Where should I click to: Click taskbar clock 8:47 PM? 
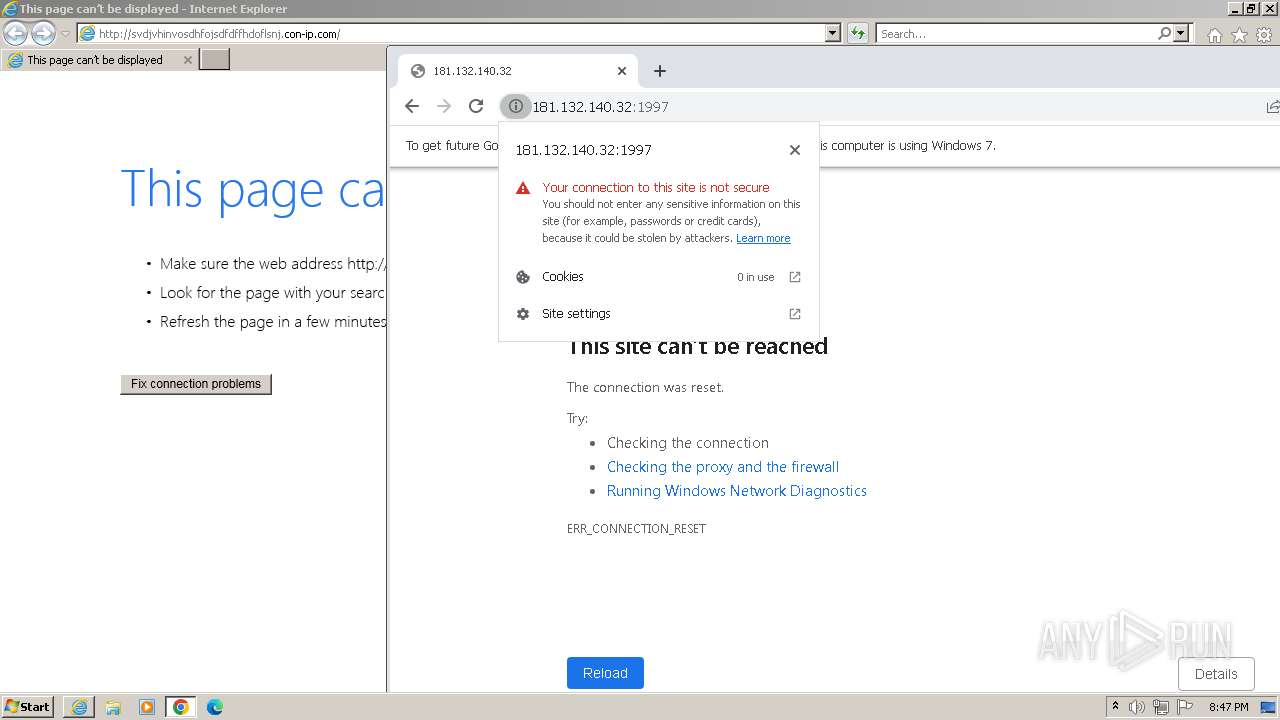1228,707
